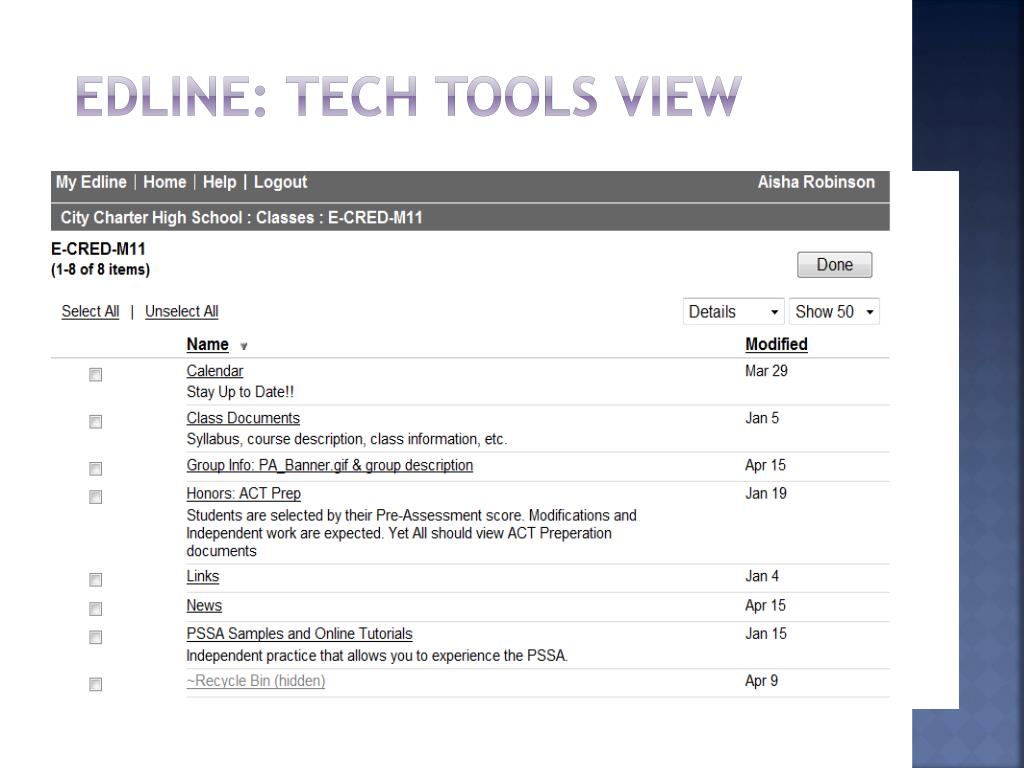
Task: Check the Recycle Bin (hidden) checkbox
Action: coord(95,684)
